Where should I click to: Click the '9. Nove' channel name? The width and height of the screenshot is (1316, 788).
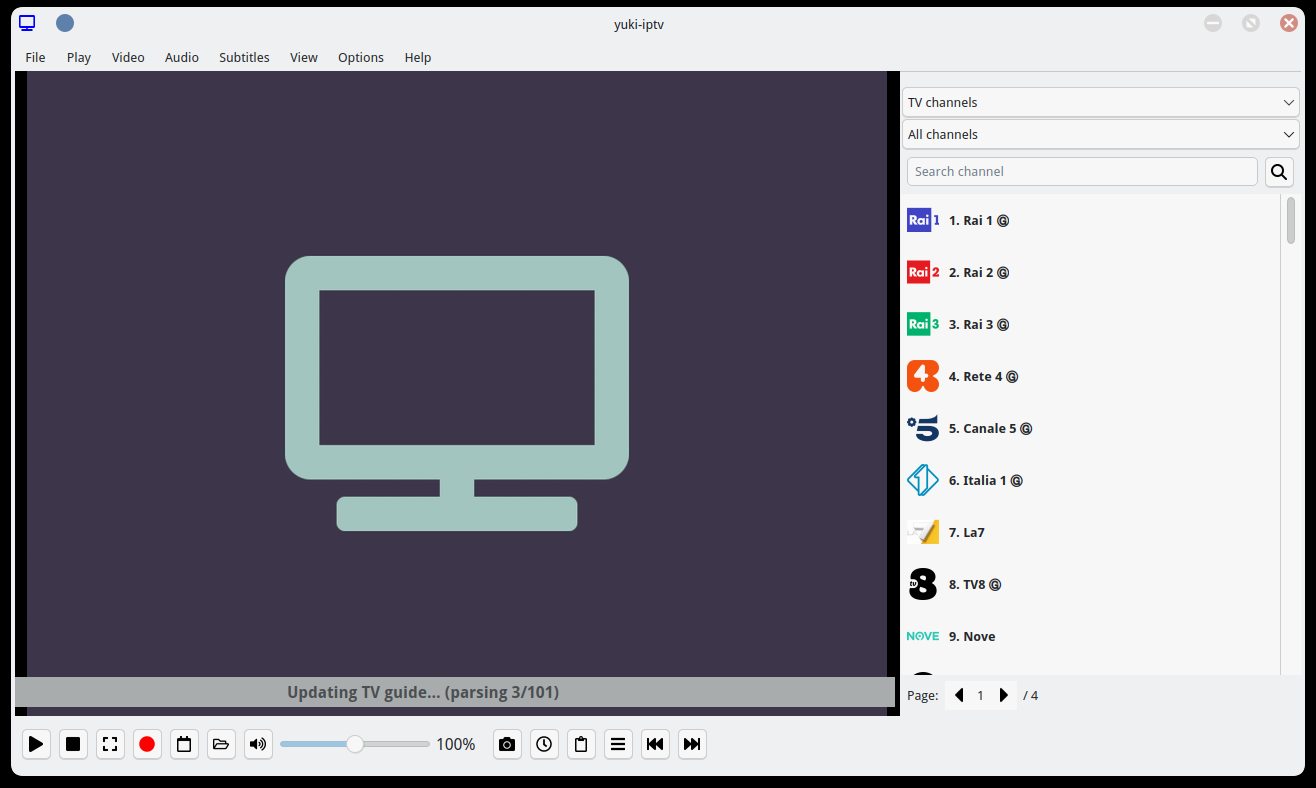pos(972,636)
